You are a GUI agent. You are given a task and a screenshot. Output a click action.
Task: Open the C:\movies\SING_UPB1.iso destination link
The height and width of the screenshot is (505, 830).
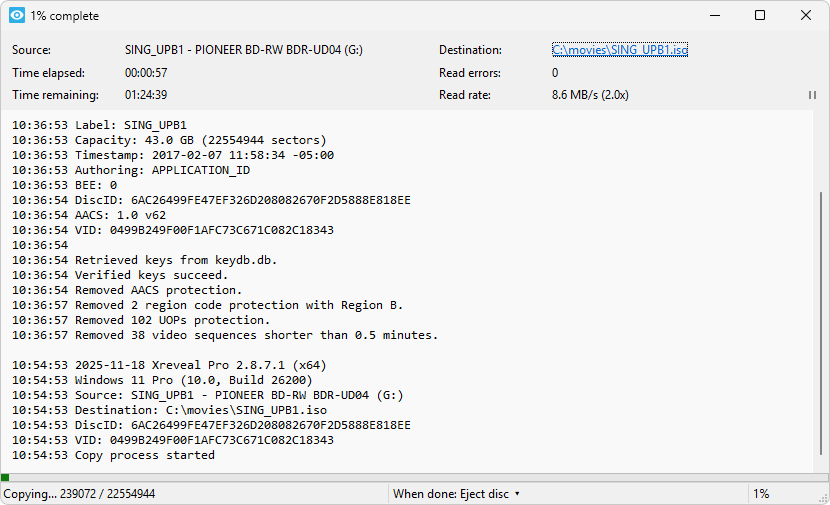[x=620, y=50]
